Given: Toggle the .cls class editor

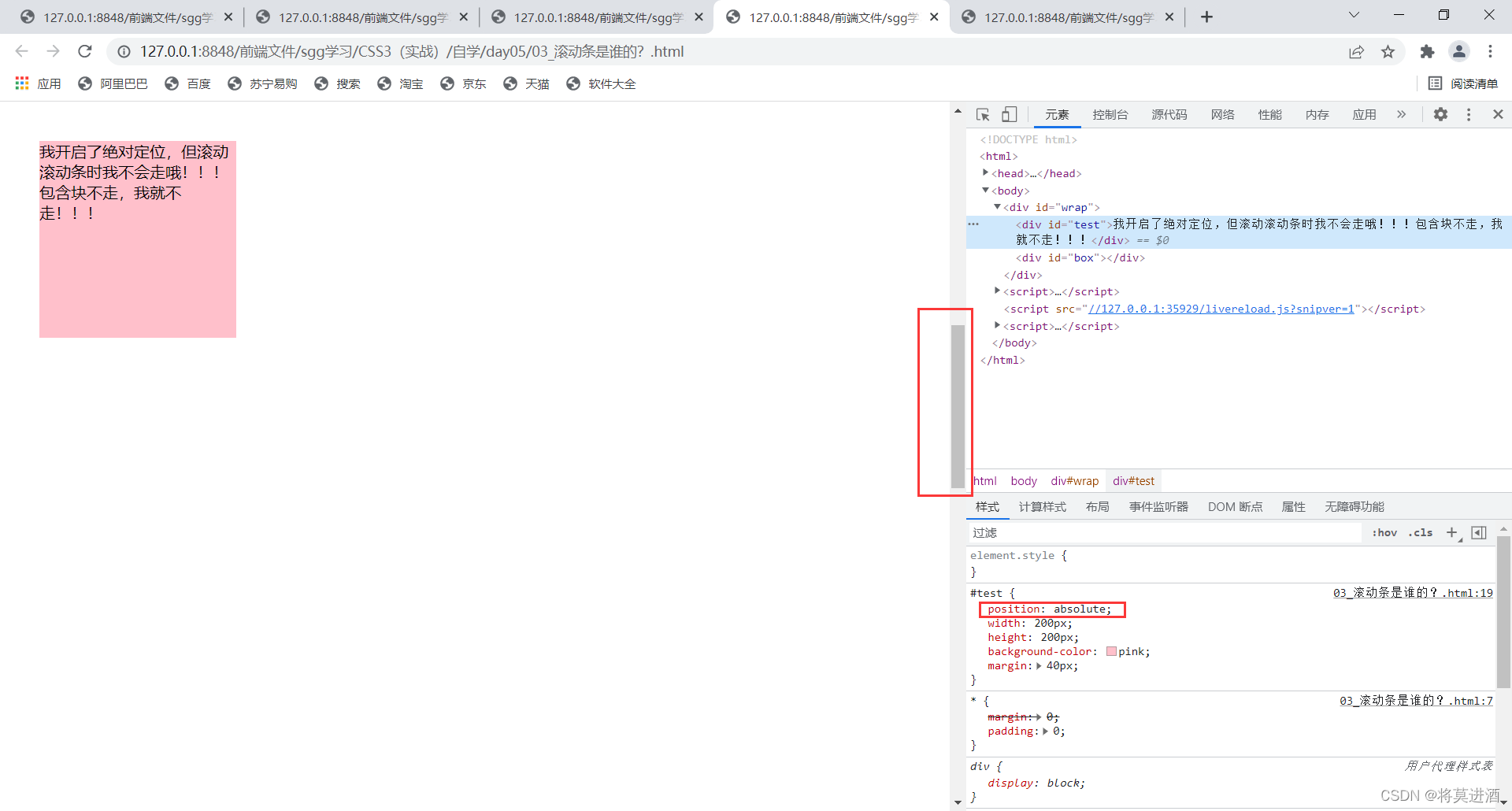Looking at the screenshot, I should click(1421, 533).
